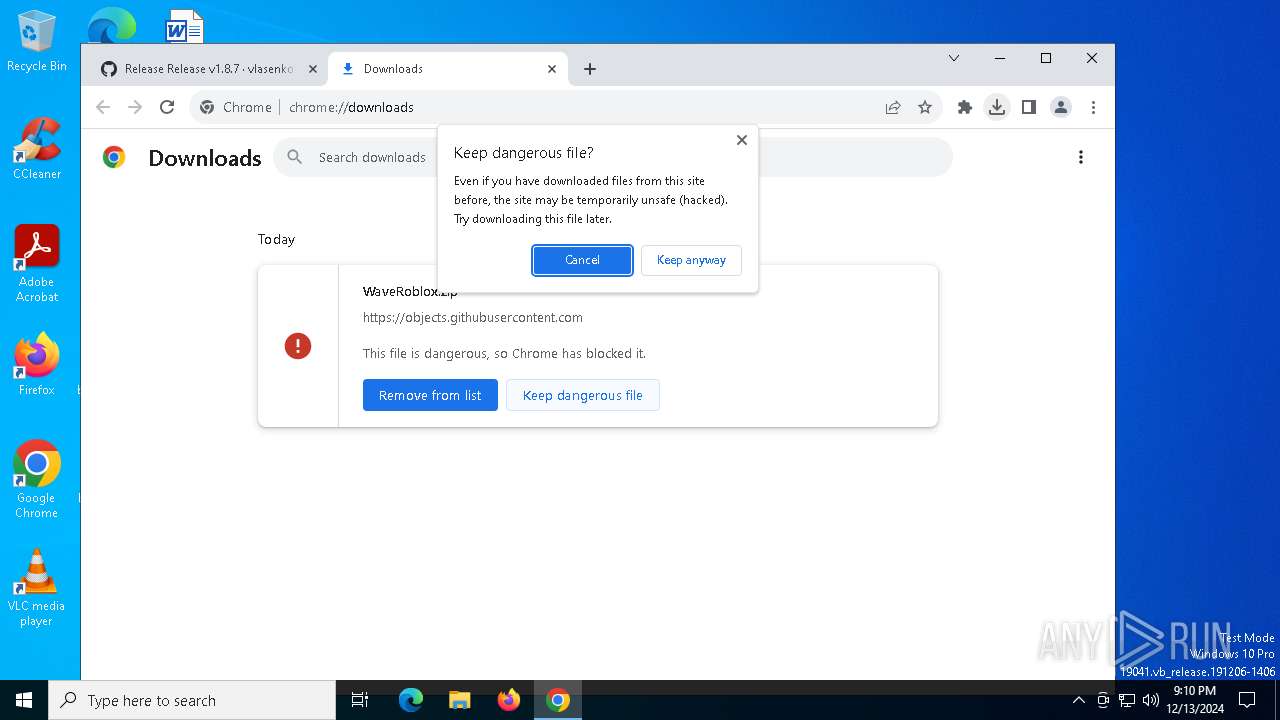The image size is (1280, 720).
Task: Open Chrome three-dot menu
Action: click(1093, 107)
